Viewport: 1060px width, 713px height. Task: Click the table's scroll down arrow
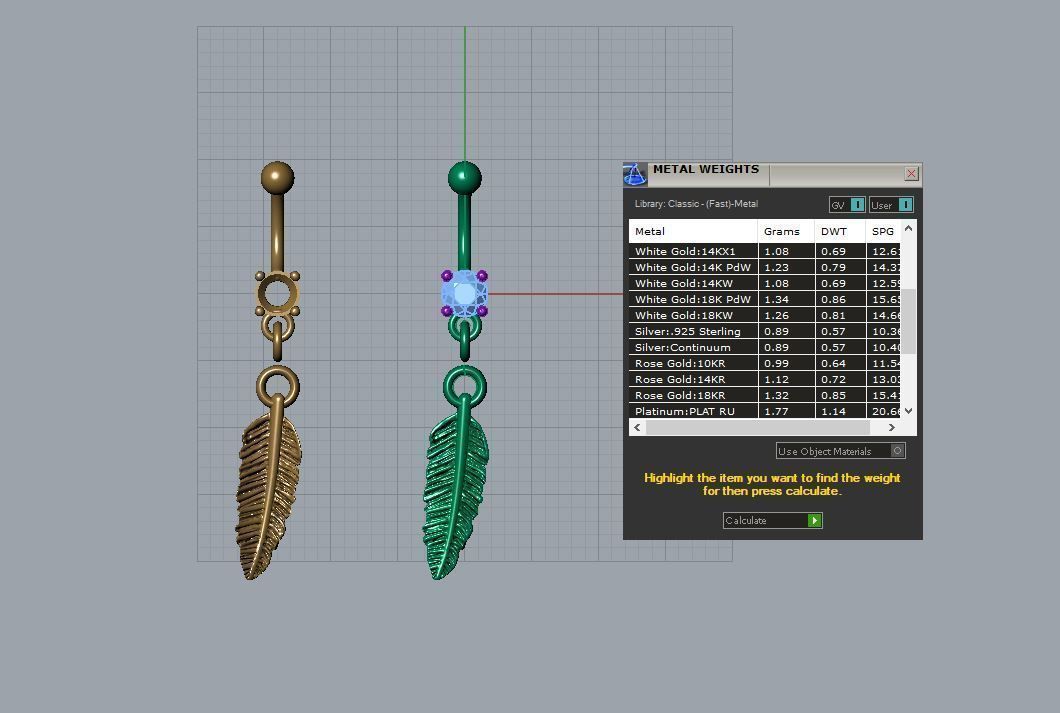(909, 410)
